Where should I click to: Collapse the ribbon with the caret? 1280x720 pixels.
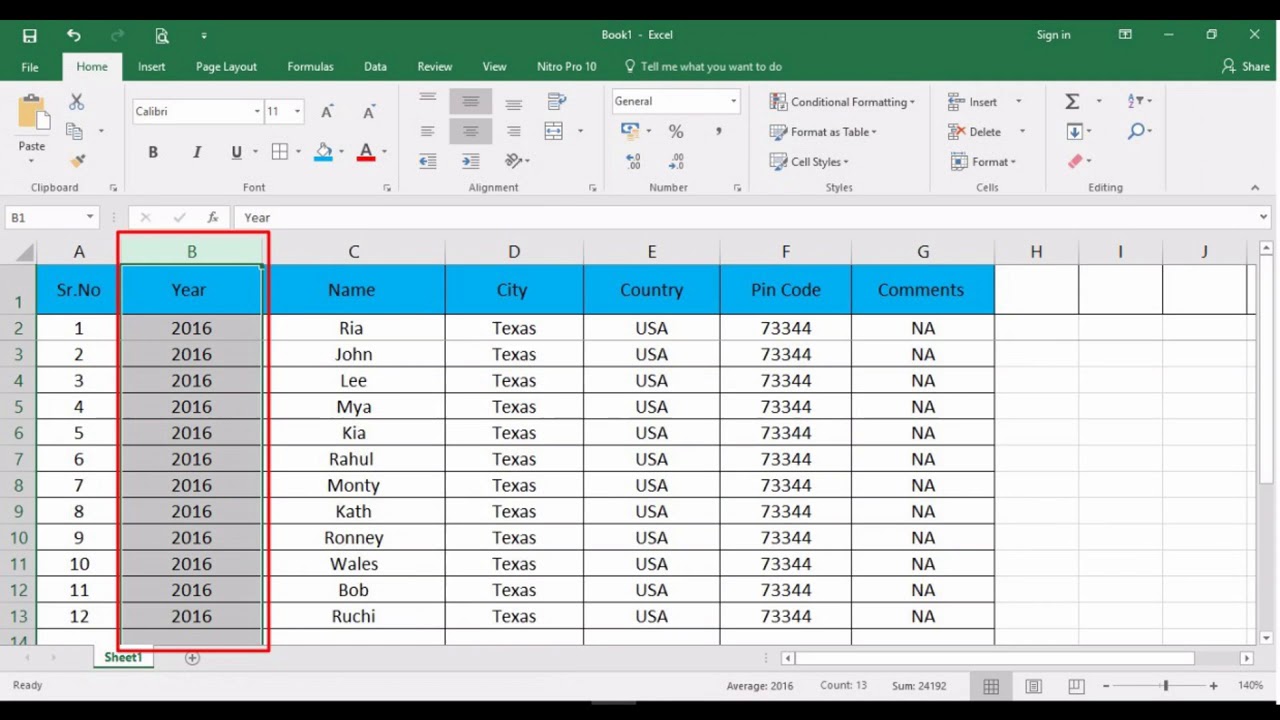click(1255, 187)
